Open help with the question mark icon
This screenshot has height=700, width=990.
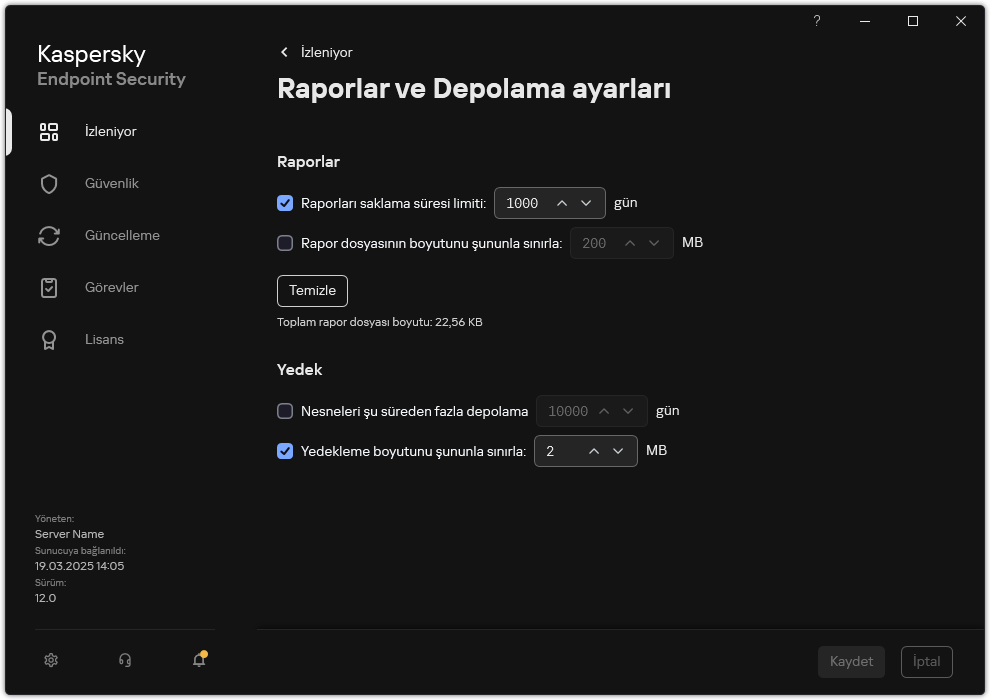coord(816,21)
